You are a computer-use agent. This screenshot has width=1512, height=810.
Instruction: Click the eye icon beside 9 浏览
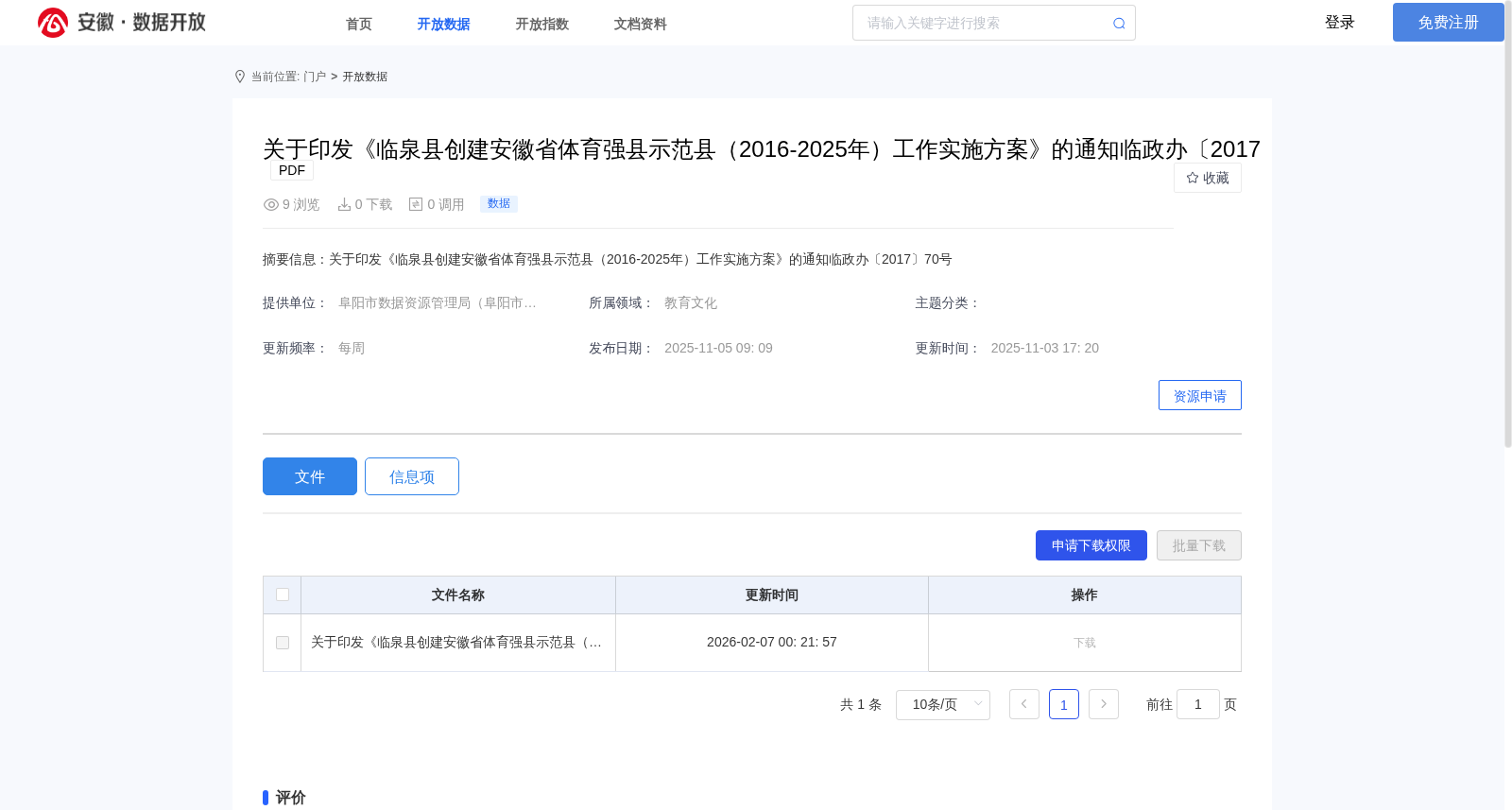pos(271,204)
